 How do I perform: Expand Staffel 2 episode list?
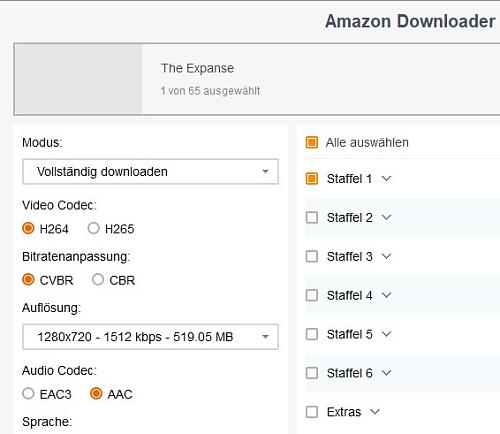point(386,218)
